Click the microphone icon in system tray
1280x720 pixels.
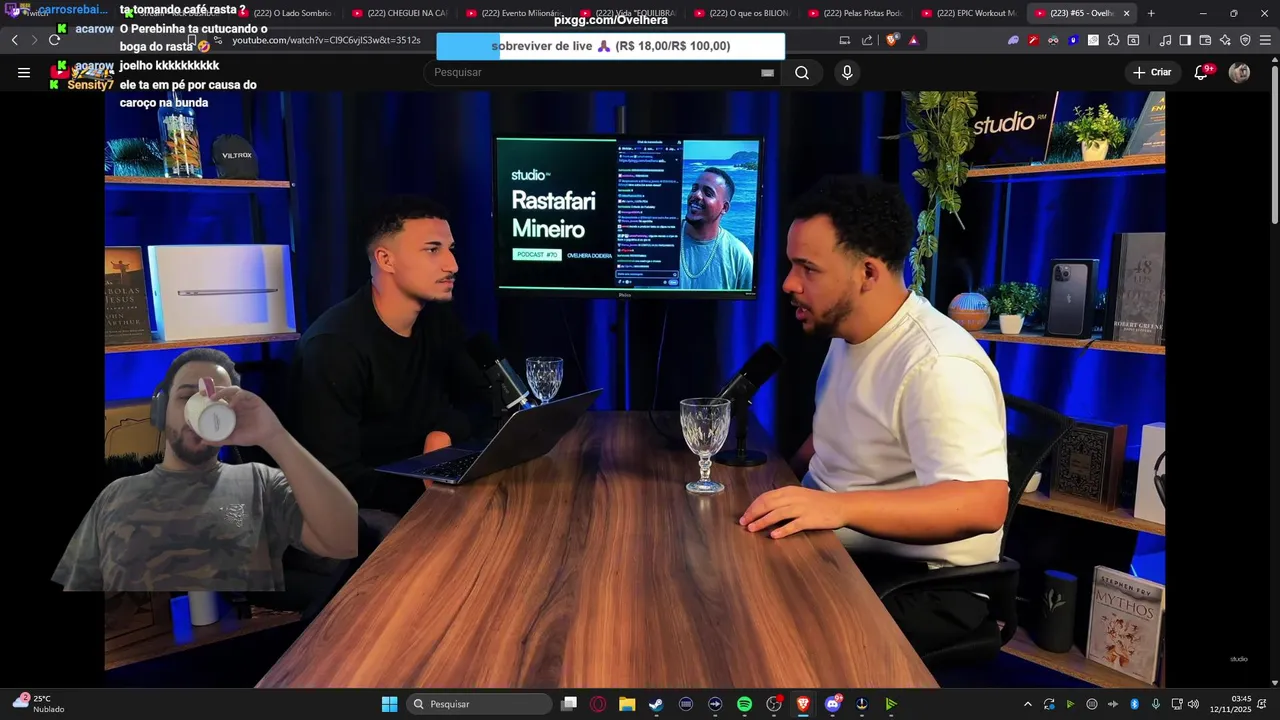(1155, 704)
